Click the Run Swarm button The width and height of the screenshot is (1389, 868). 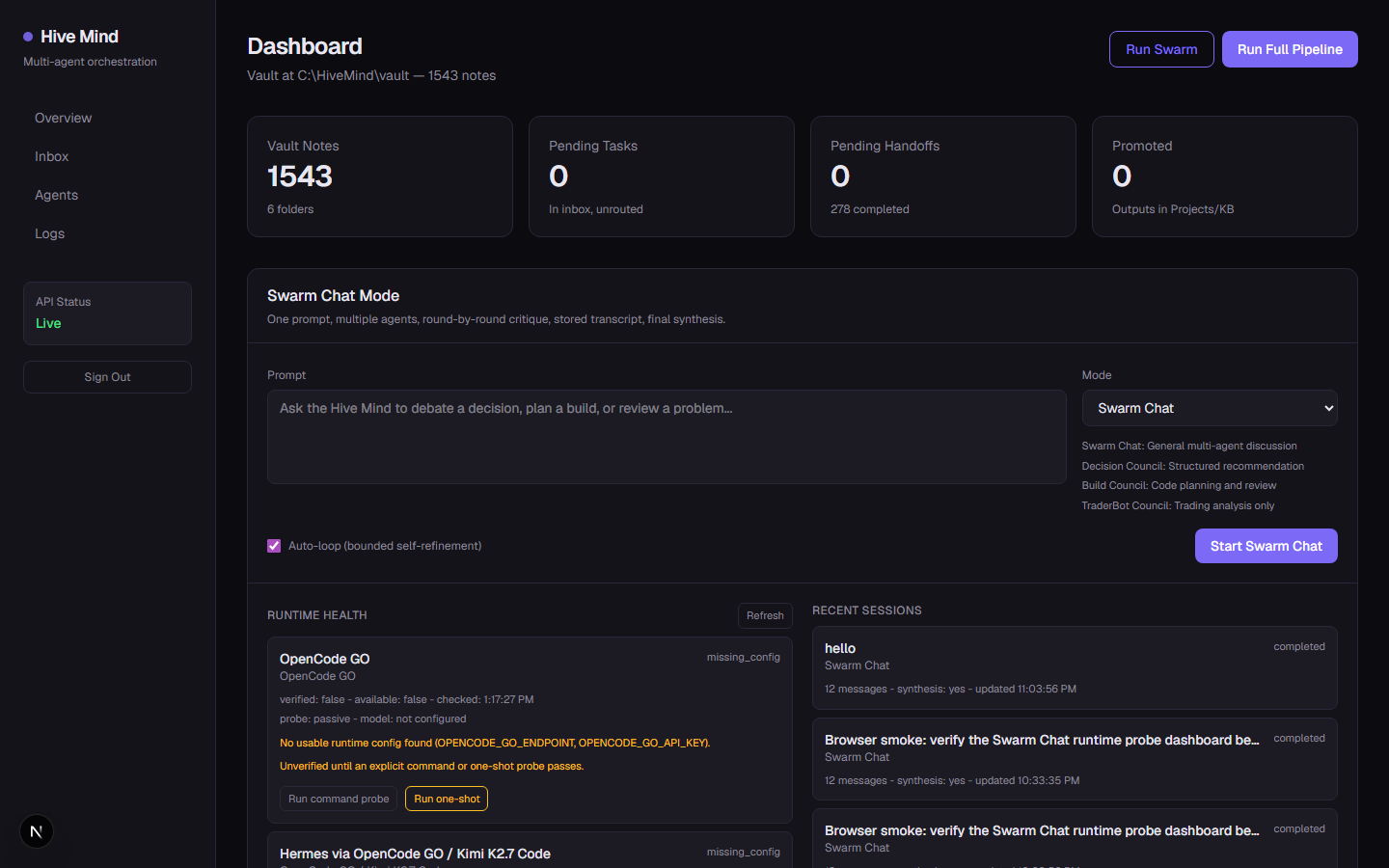[x=1161, y=49]
